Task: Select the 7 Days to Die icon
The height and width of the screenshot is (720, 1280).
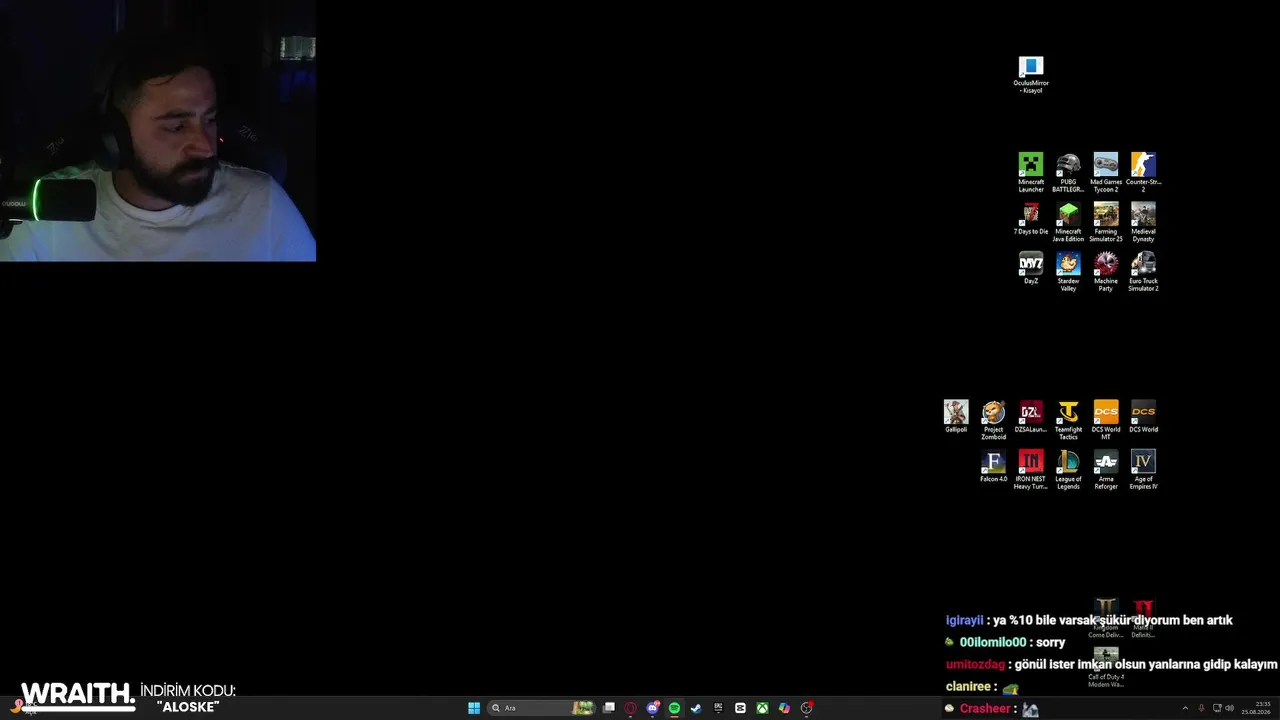Action: click(x=1031, y=219)
